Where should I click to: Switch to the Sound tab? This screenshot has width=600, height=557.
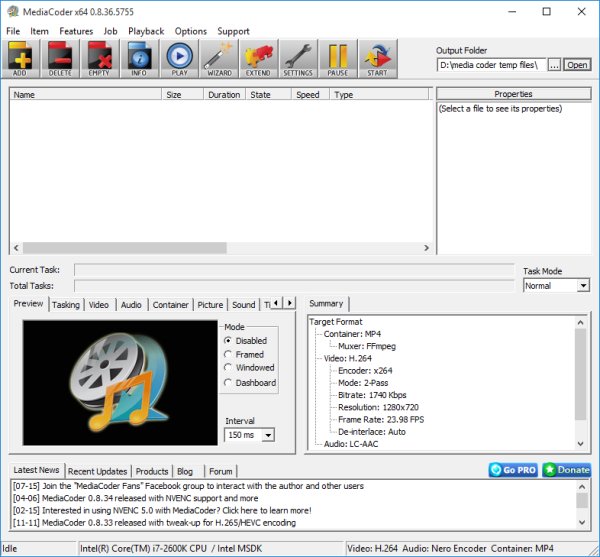tap(243, 305)
